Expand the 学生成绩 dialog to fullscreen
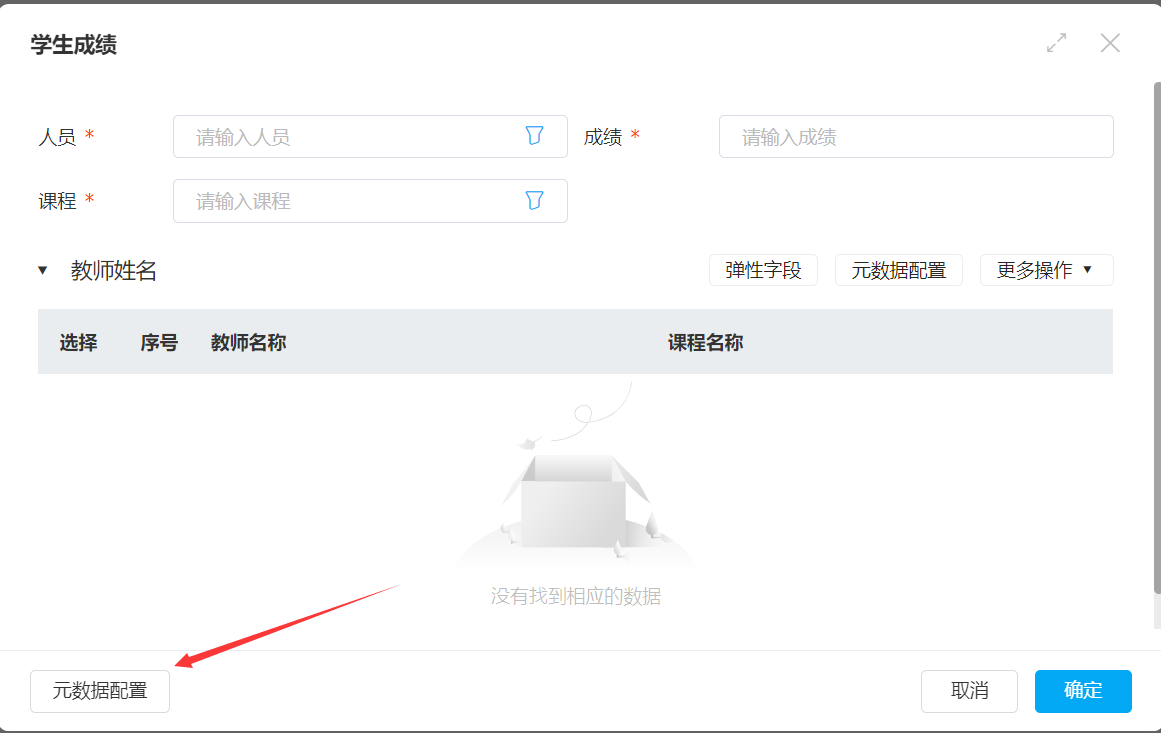This screenshot has width=1161, height=733. tap(1056, 43)
